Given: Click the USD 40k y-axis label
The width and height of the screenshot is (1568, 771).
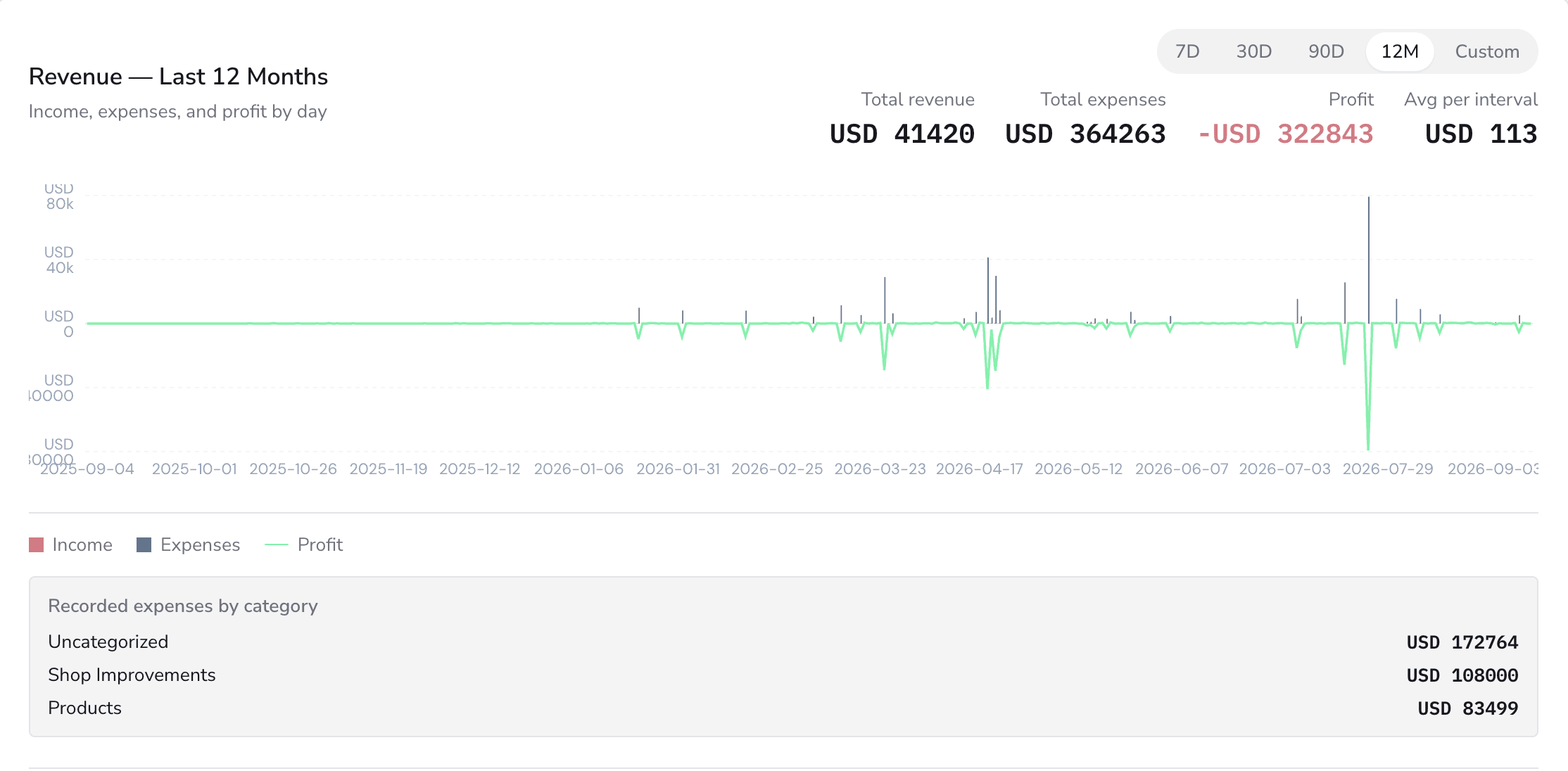Looking at the screenshot, I should click(x=59, y=260).
